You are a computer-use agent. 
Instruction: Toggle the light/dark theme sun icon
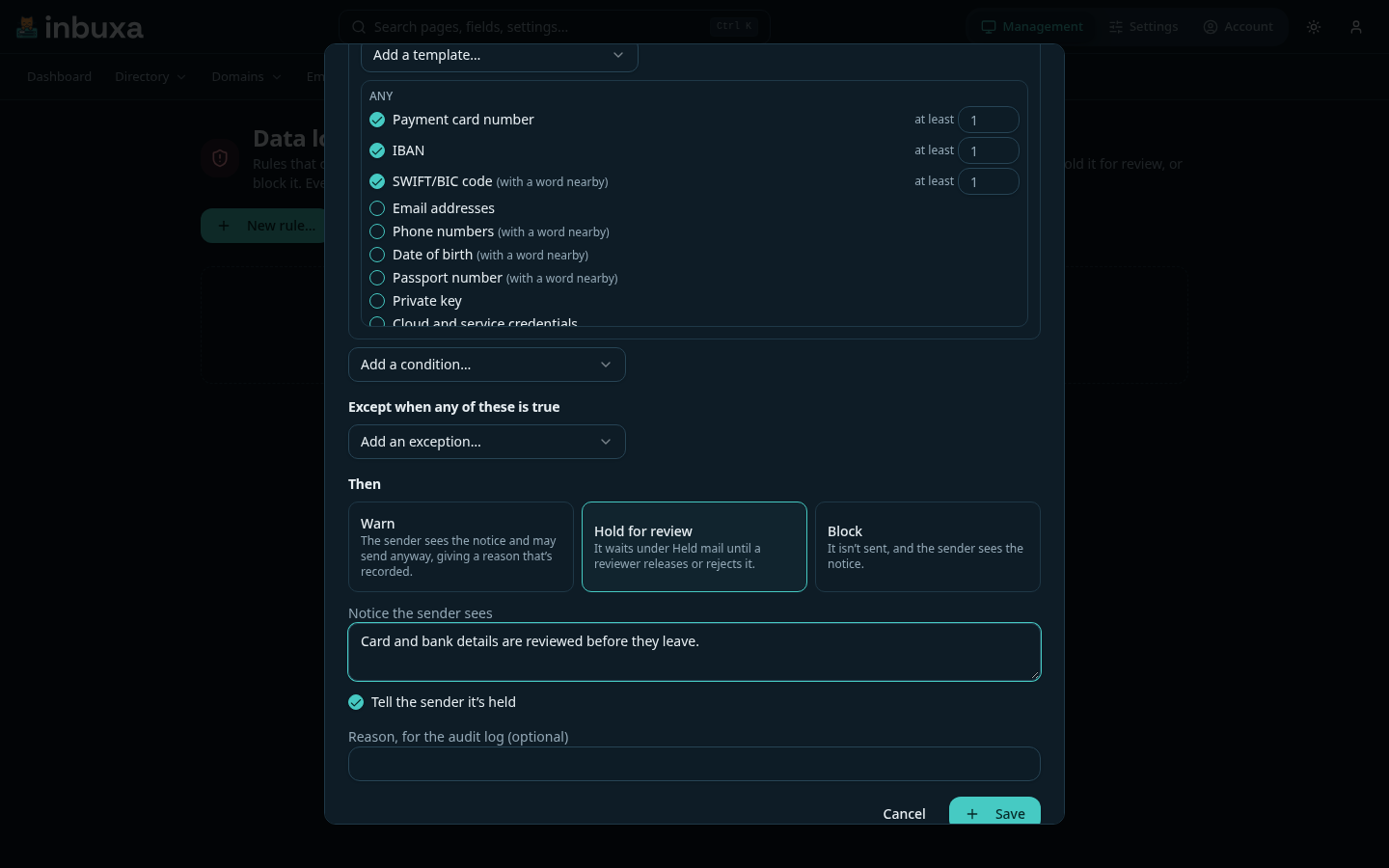(x=1314, y=27)
